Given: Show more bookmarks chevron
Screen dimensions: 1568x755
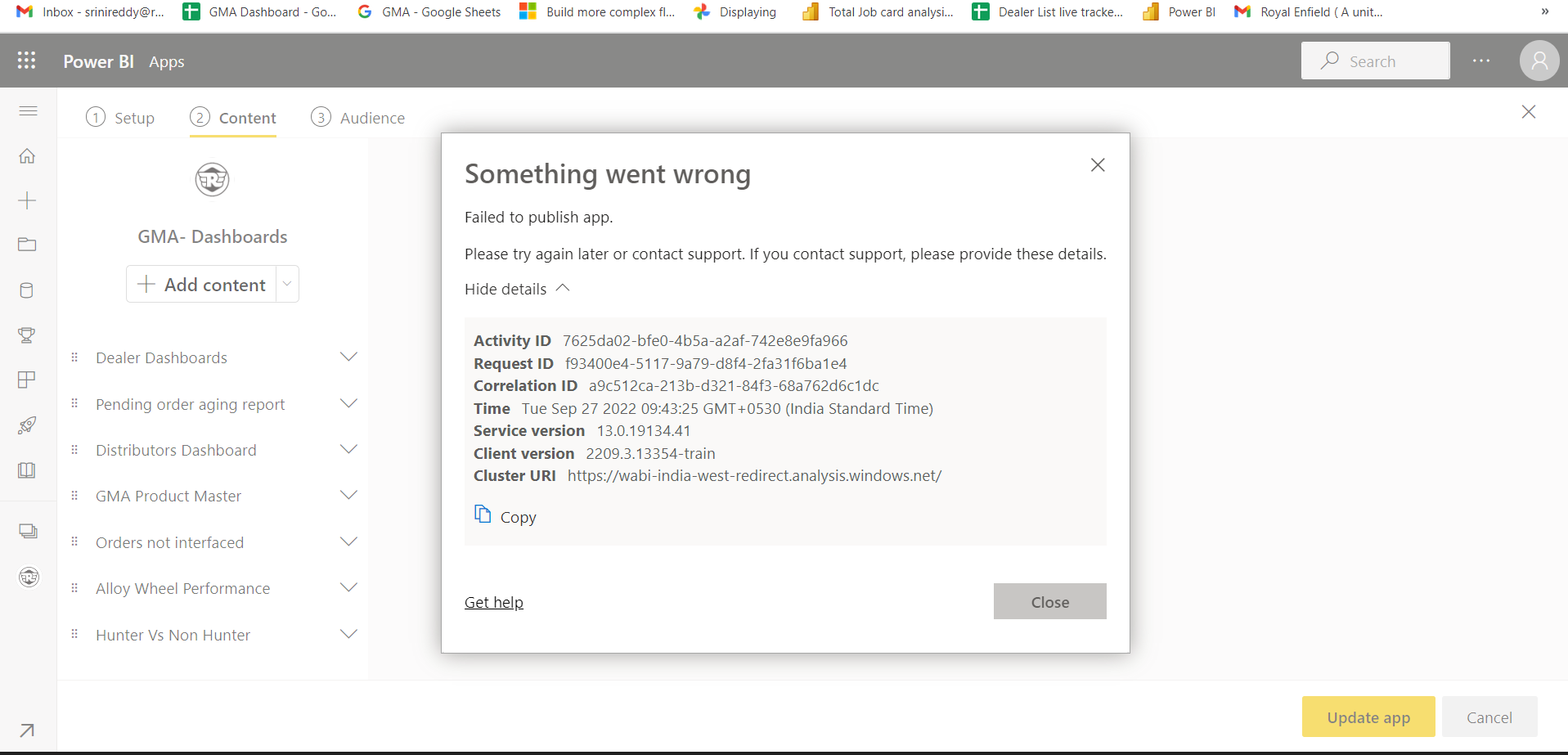Looking at the screenshot, I should [1544, 11].
